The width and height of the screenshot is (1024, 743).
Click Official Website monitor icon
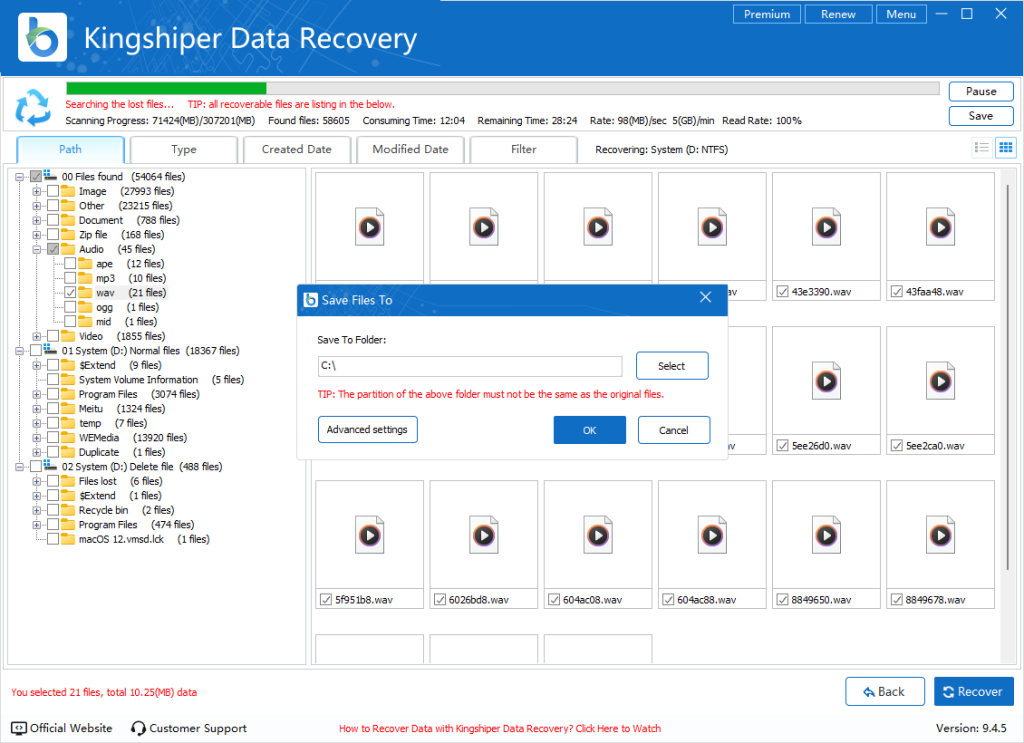pyautogui.click(x=19, y=728)
